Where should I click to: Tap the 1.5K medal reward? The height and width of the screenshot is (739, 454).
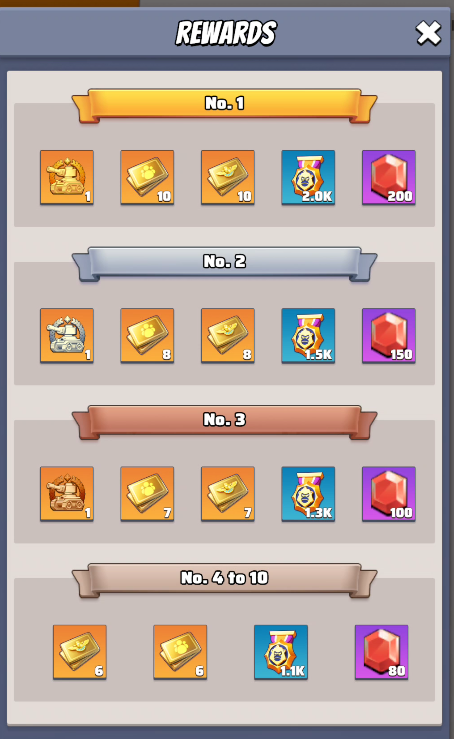pos(308,336)
